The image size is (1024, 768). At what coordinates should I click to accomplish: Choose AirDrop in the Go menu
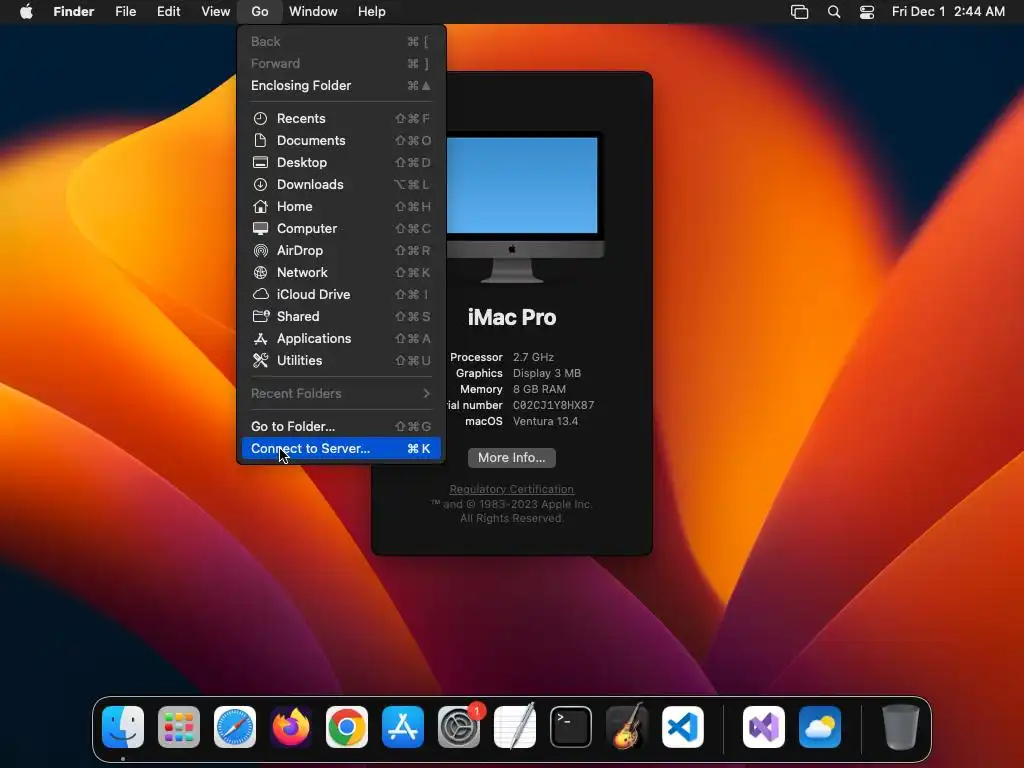(341, 250)
